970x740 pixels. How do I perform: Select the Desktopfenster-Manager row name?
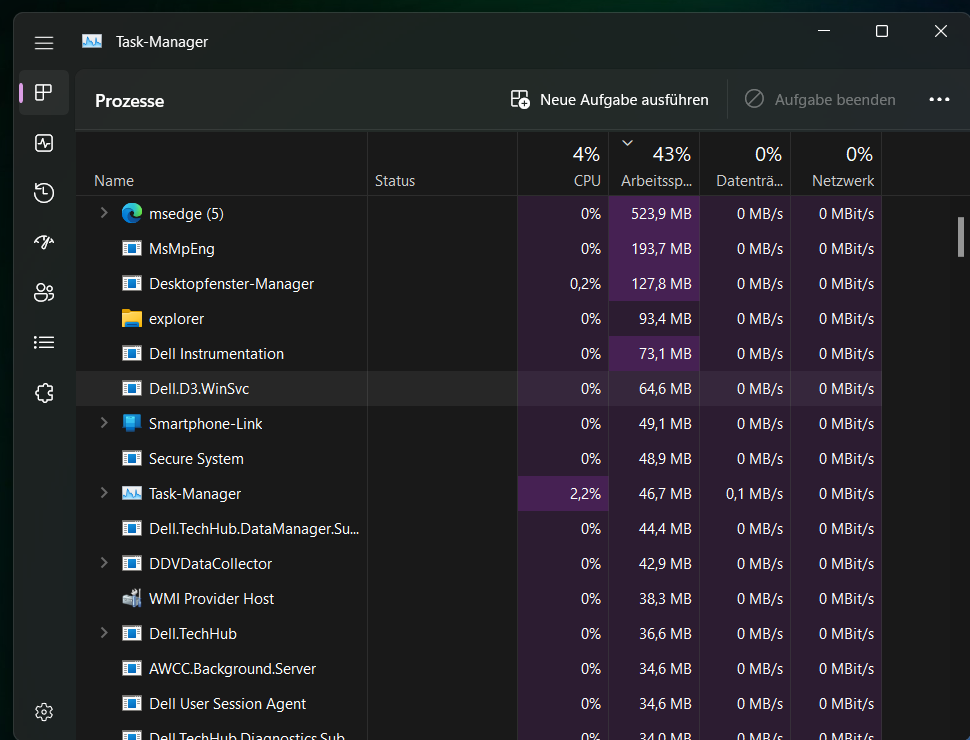pyautogui.click(x=231, y=283)
